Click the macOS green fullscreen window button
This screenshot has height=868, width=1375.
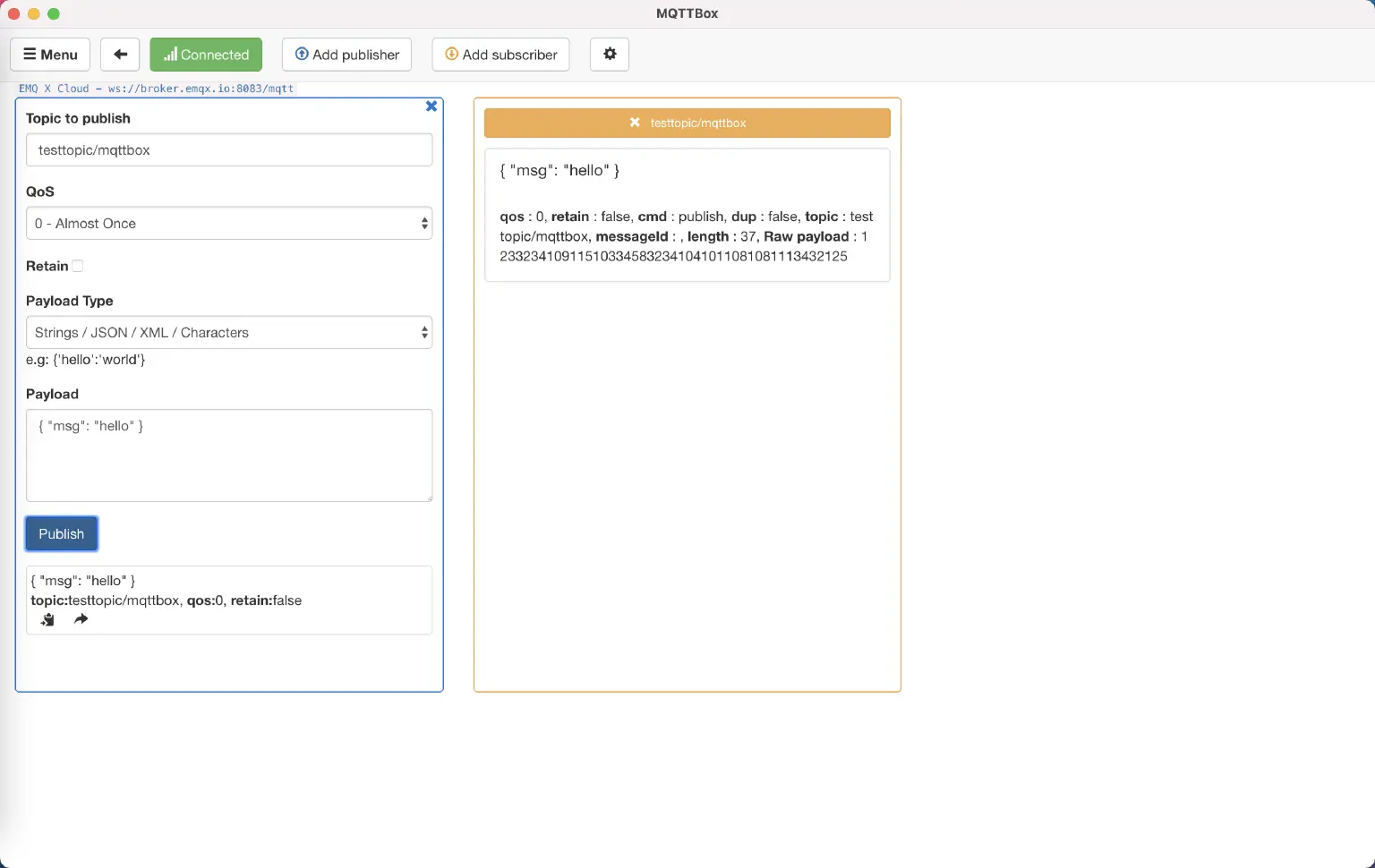pyautogui.click(x=54, y=13)
